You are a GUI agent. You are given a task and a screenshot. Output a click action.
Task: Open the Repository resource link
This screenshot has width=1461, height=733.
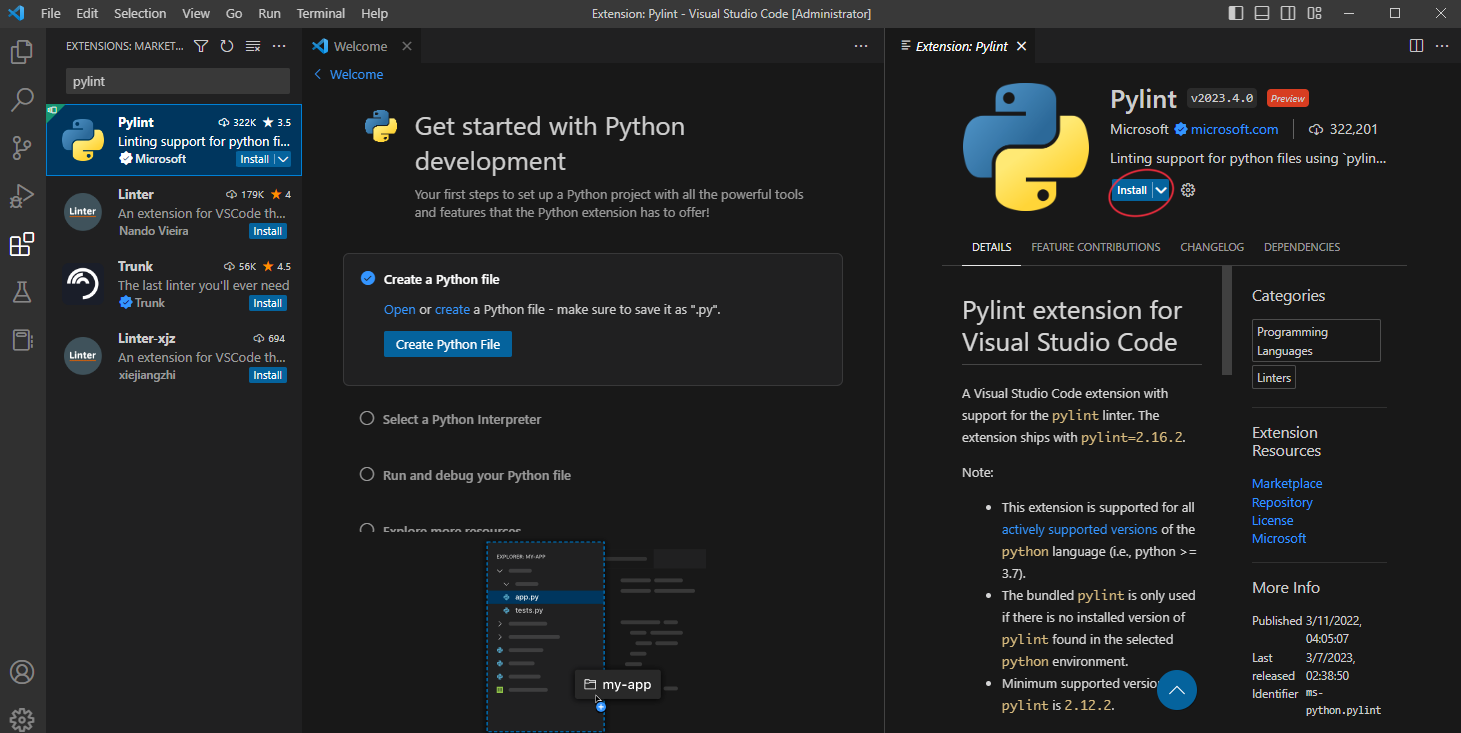(x=1282, y=502)
